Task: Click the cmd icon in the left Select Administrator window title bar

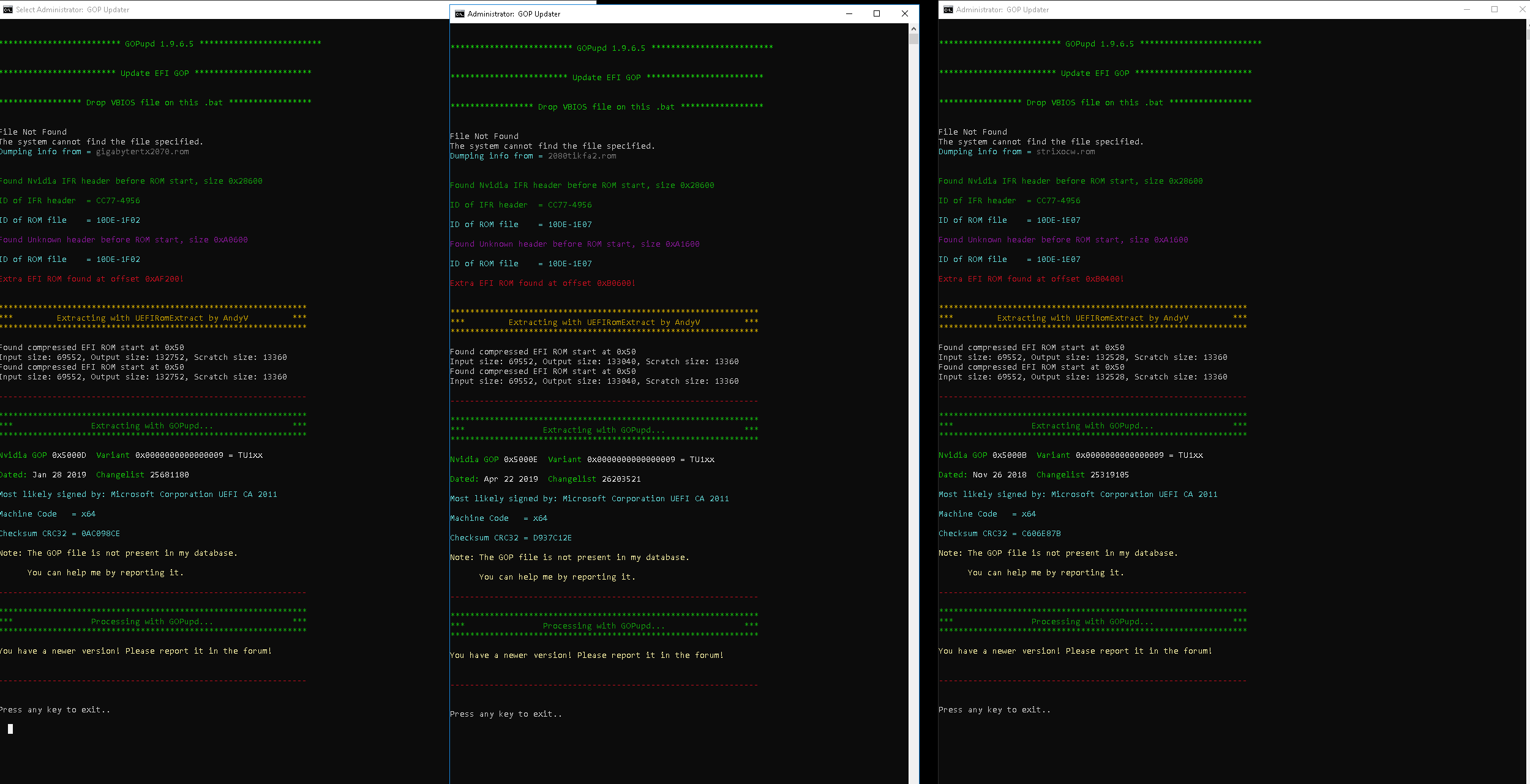Action: (x=7, y=10)
